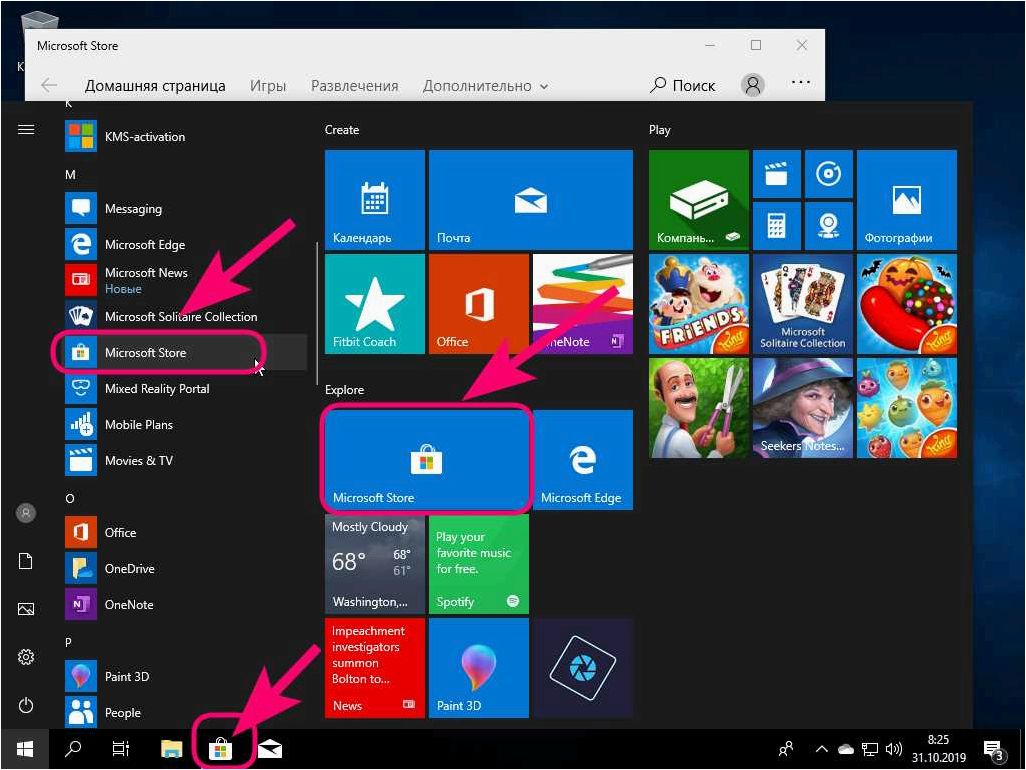Open the orange Office tile
Viewport: 1026px width, 770px height.
479,304
